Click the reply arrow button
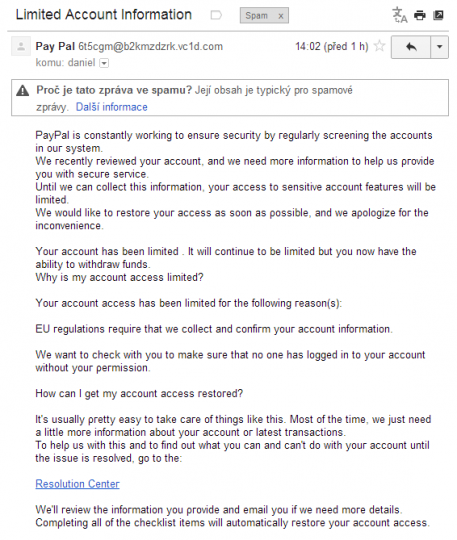Image resolution: width=457 pixels, height=540 pixels. click(411, 46)
